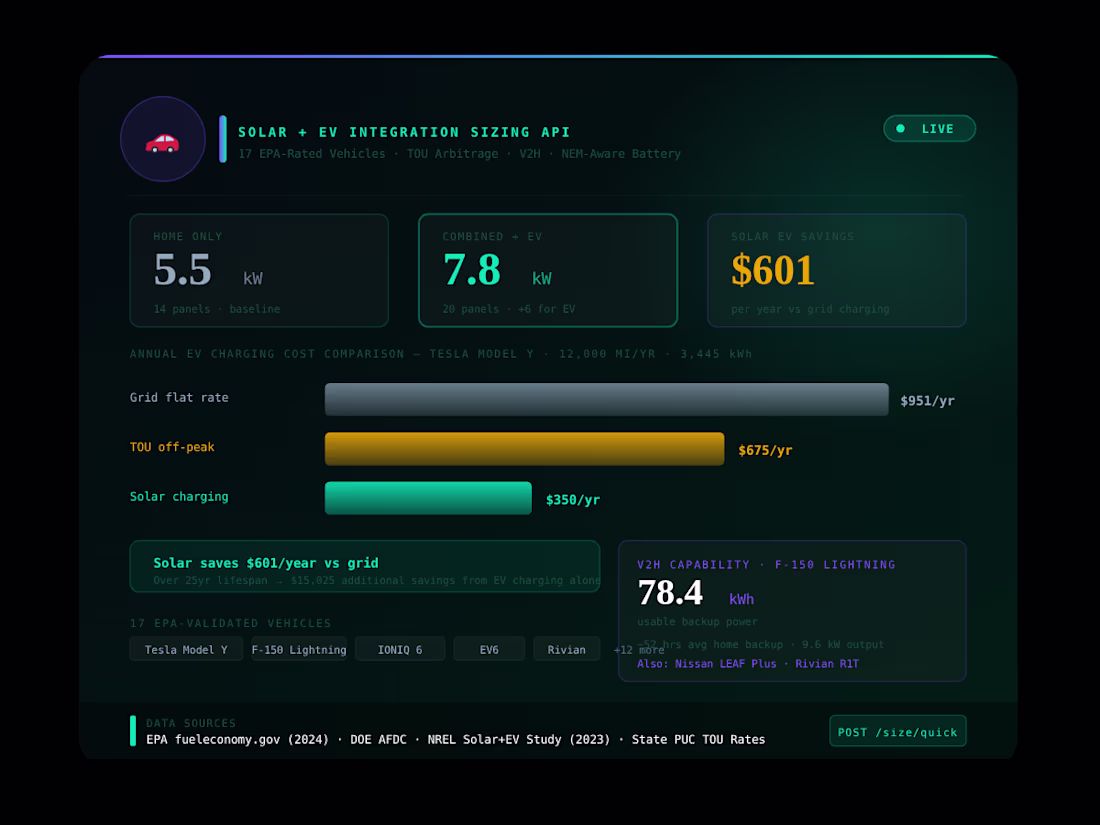Click the $675/yr value label
Screen dimensions: 1100x825
pos(765,450)
